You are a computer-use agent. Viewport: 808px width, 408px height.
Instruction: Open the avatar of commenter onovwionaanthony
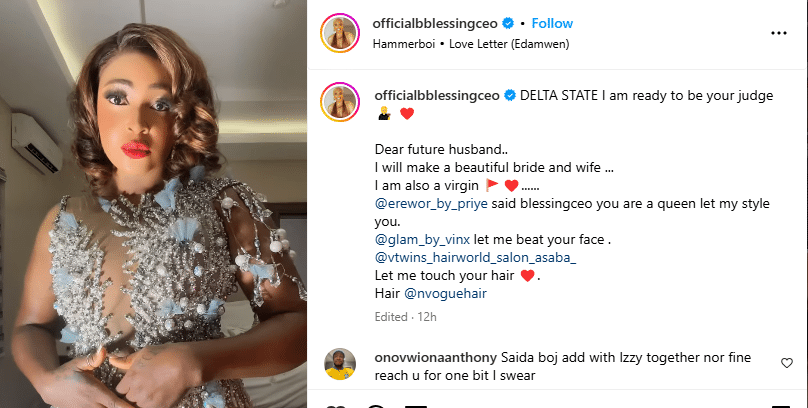338,367
